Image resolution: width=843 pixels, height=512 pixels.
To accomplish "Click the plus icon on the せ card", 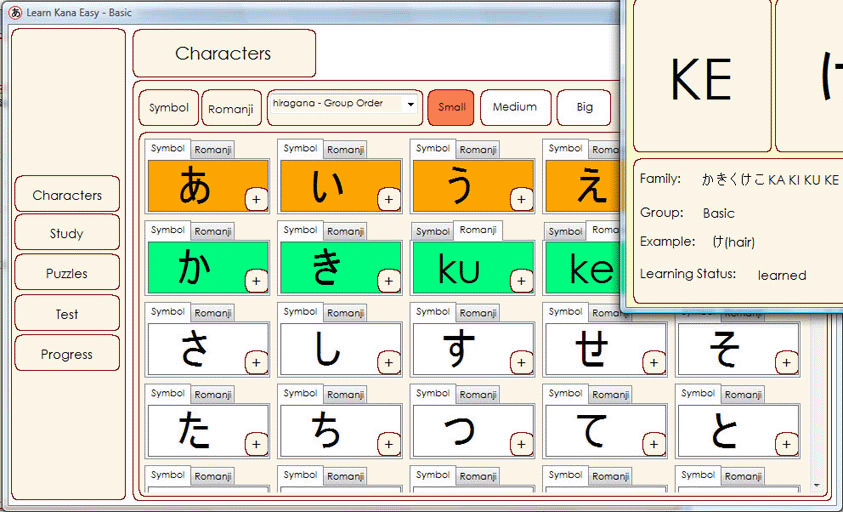I will coord(654,363).
